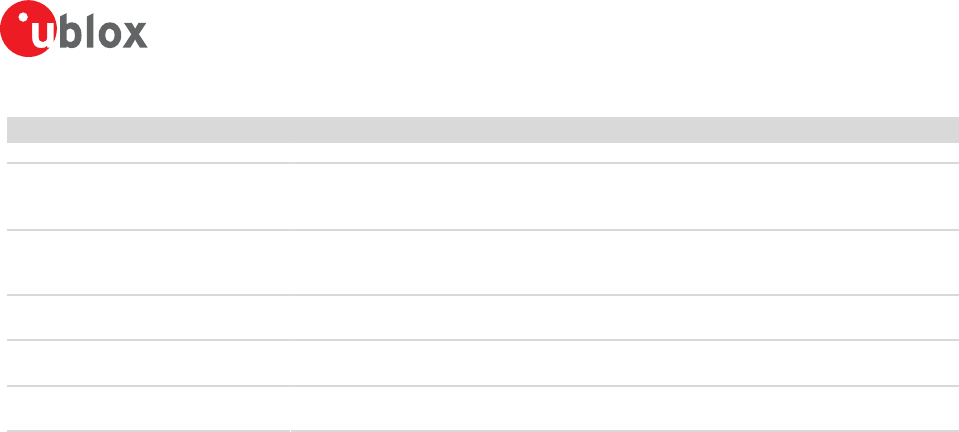Click the red circle with white u
This screenshot has height=432, width=959.
point(29,29)
